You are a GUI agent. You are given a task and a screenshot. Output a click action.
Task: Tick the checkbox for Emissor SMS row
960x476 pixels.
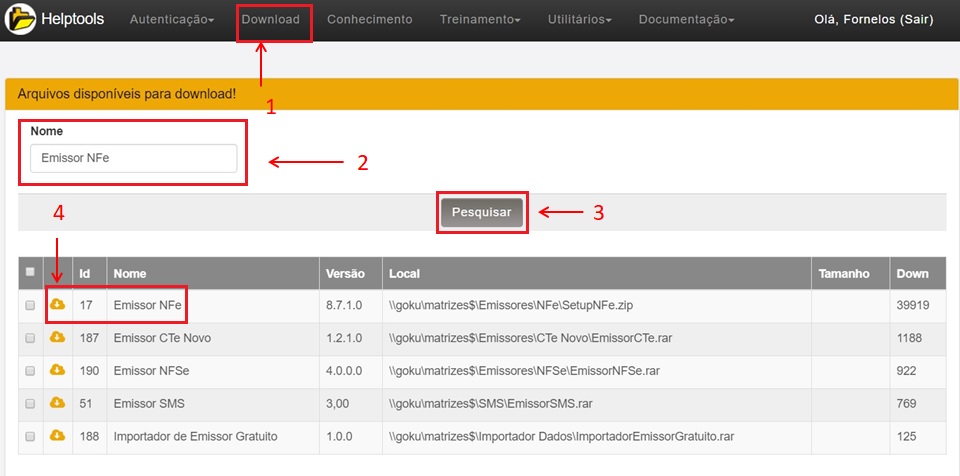pyautogui.click(x=30, y=404)
